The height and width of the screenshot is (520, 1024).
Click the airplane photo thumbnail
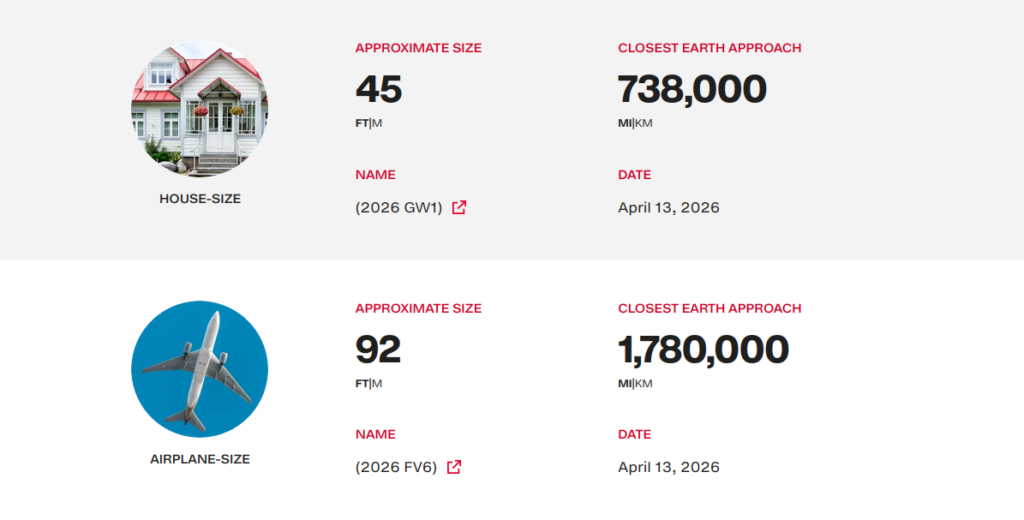(200, 369)
